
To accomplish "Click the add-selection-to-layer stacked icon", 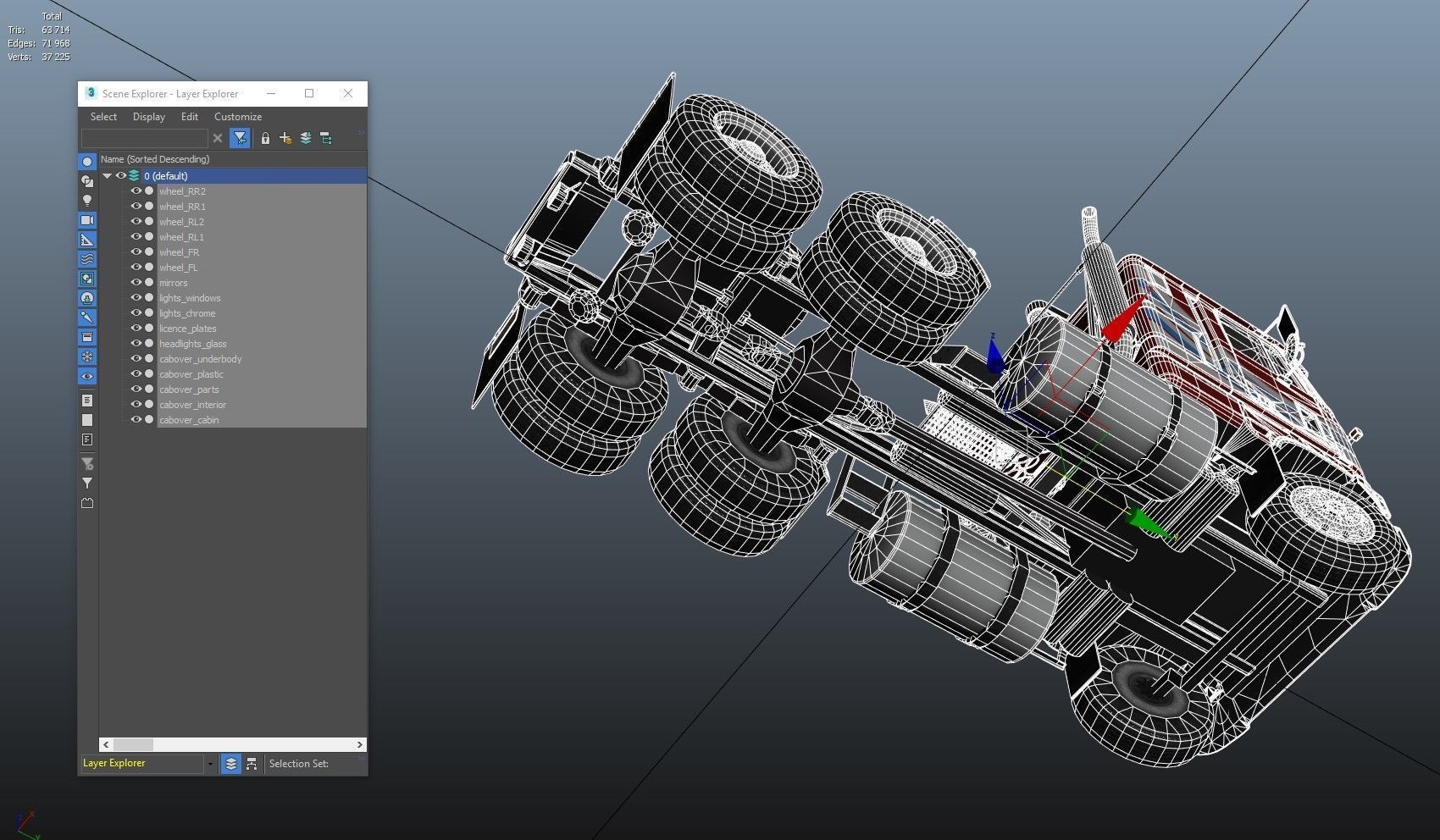I will click(x=306, y=138).
